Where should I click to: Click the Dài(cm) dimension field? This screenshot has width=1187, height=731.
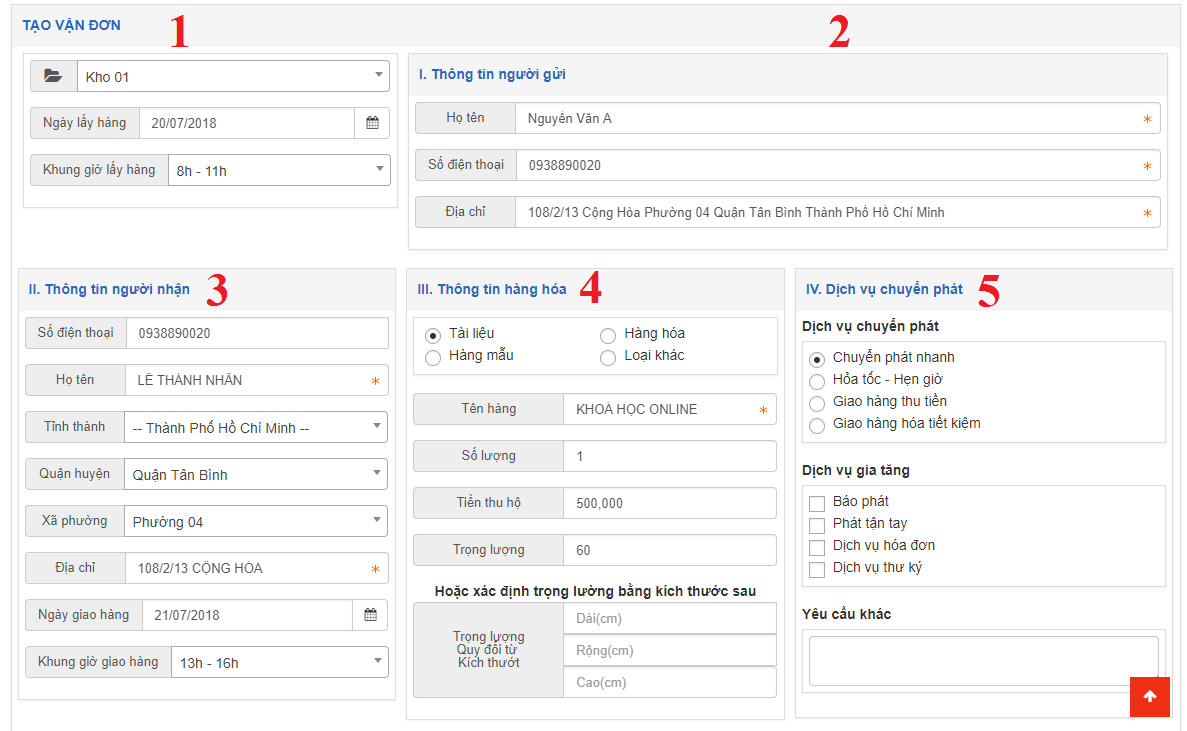pos(668,619)
